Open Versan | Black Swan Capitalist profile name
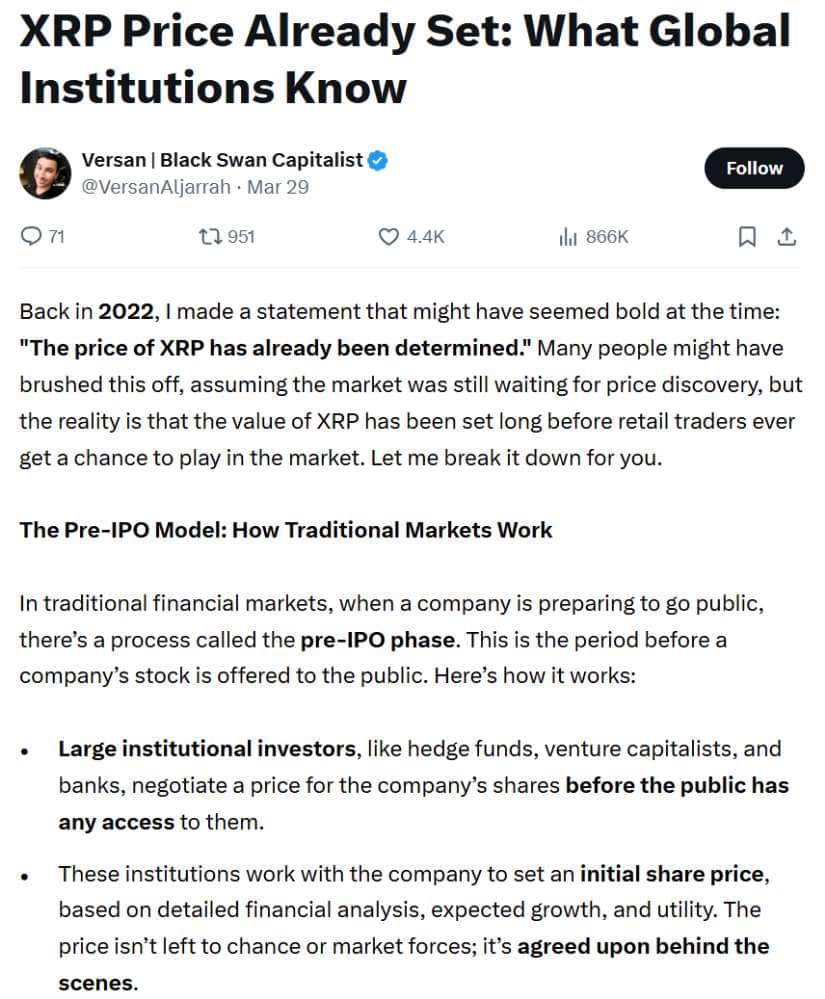This screenshot has height=999, width=825. point(221,159)
